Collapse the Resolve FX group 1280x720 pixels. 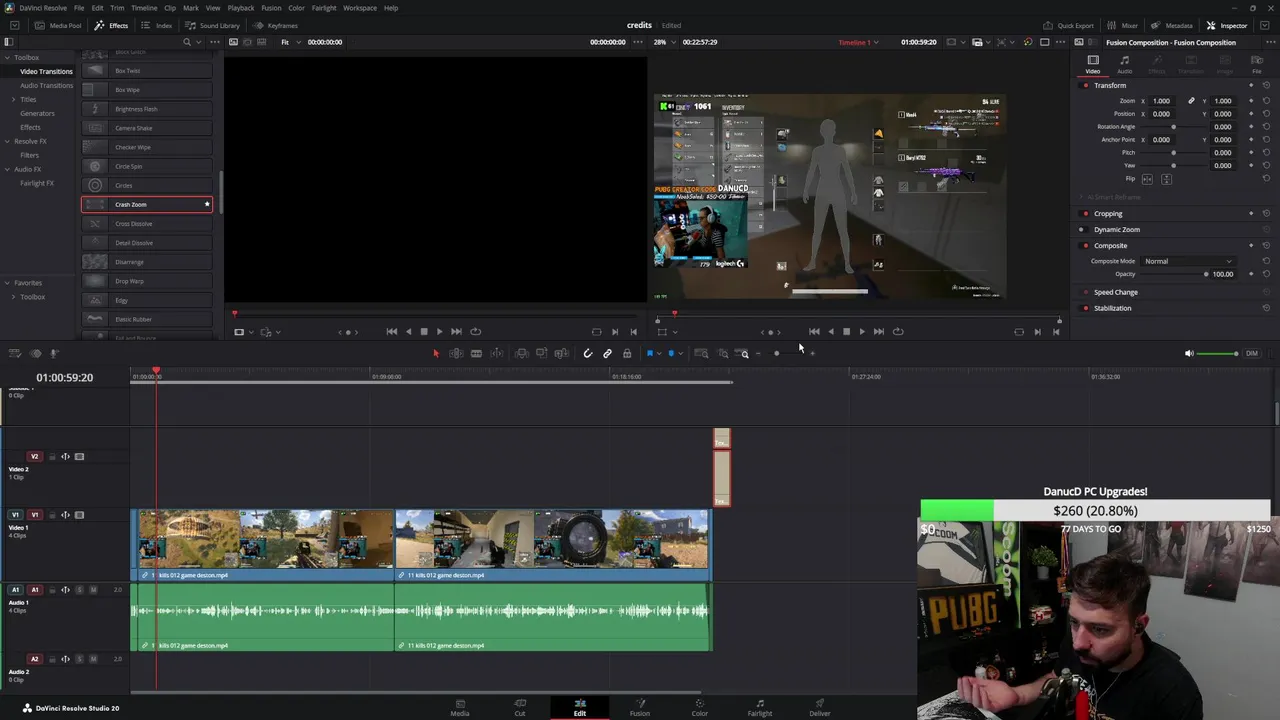7,141
